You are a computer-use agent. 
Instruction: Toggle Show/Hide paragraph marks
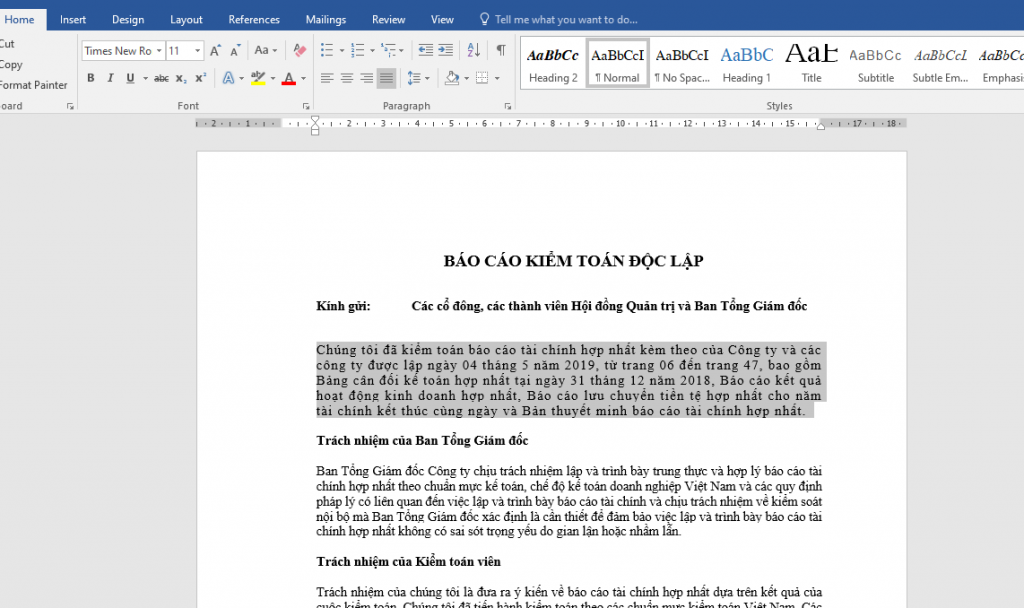(x=501, y=50)
